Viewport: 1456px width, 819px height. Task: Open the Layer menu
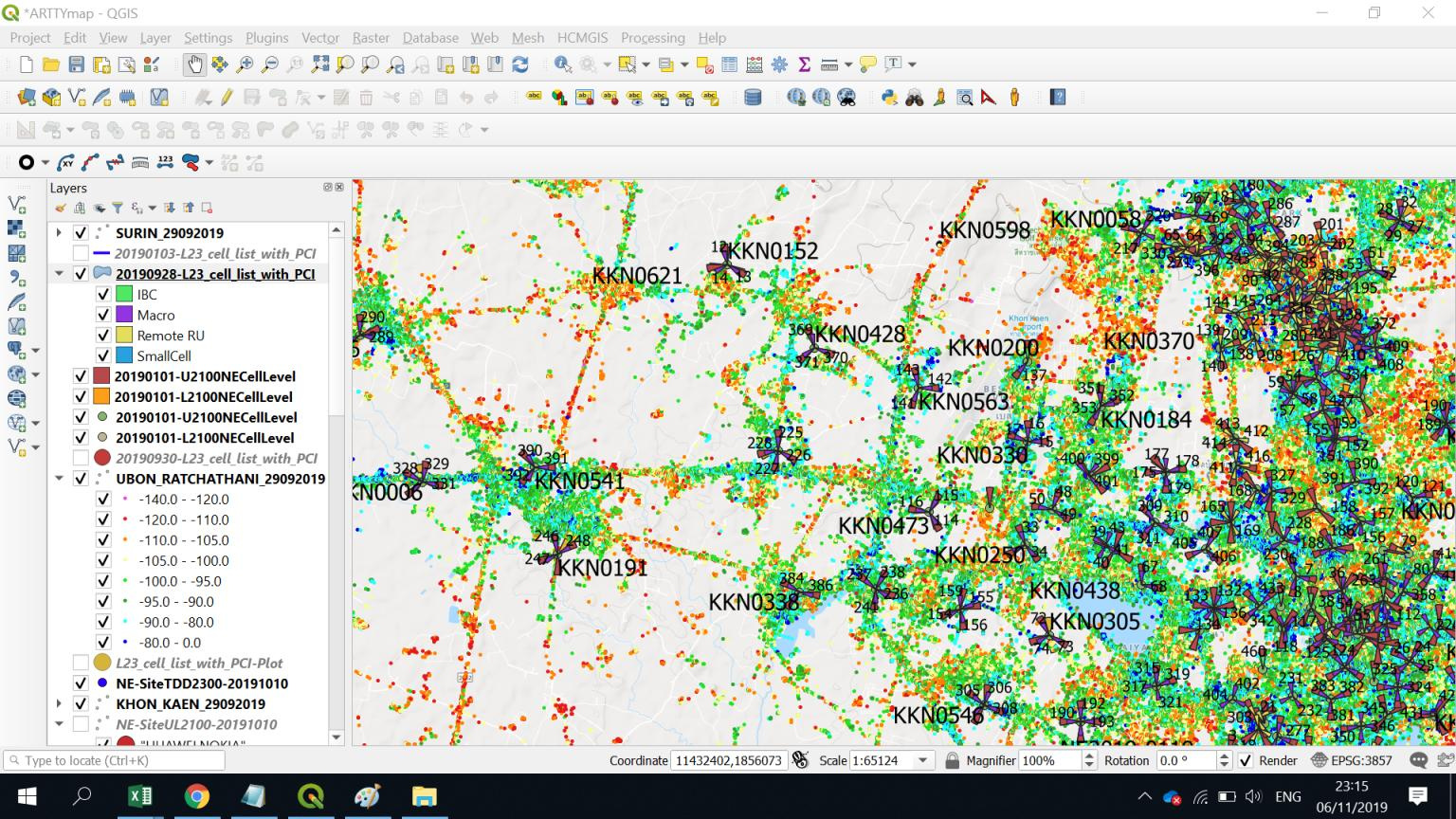(155, 38)
